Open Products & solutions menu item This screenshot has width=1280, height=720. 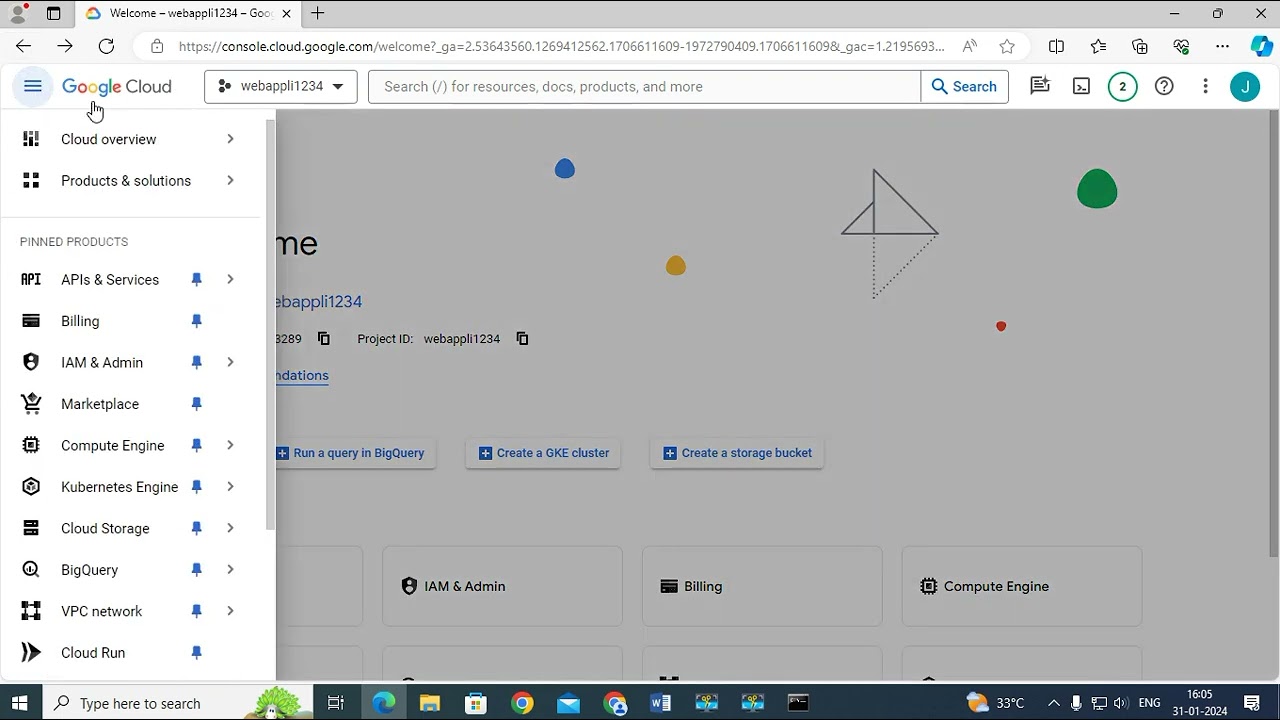(x=132, y=181)
